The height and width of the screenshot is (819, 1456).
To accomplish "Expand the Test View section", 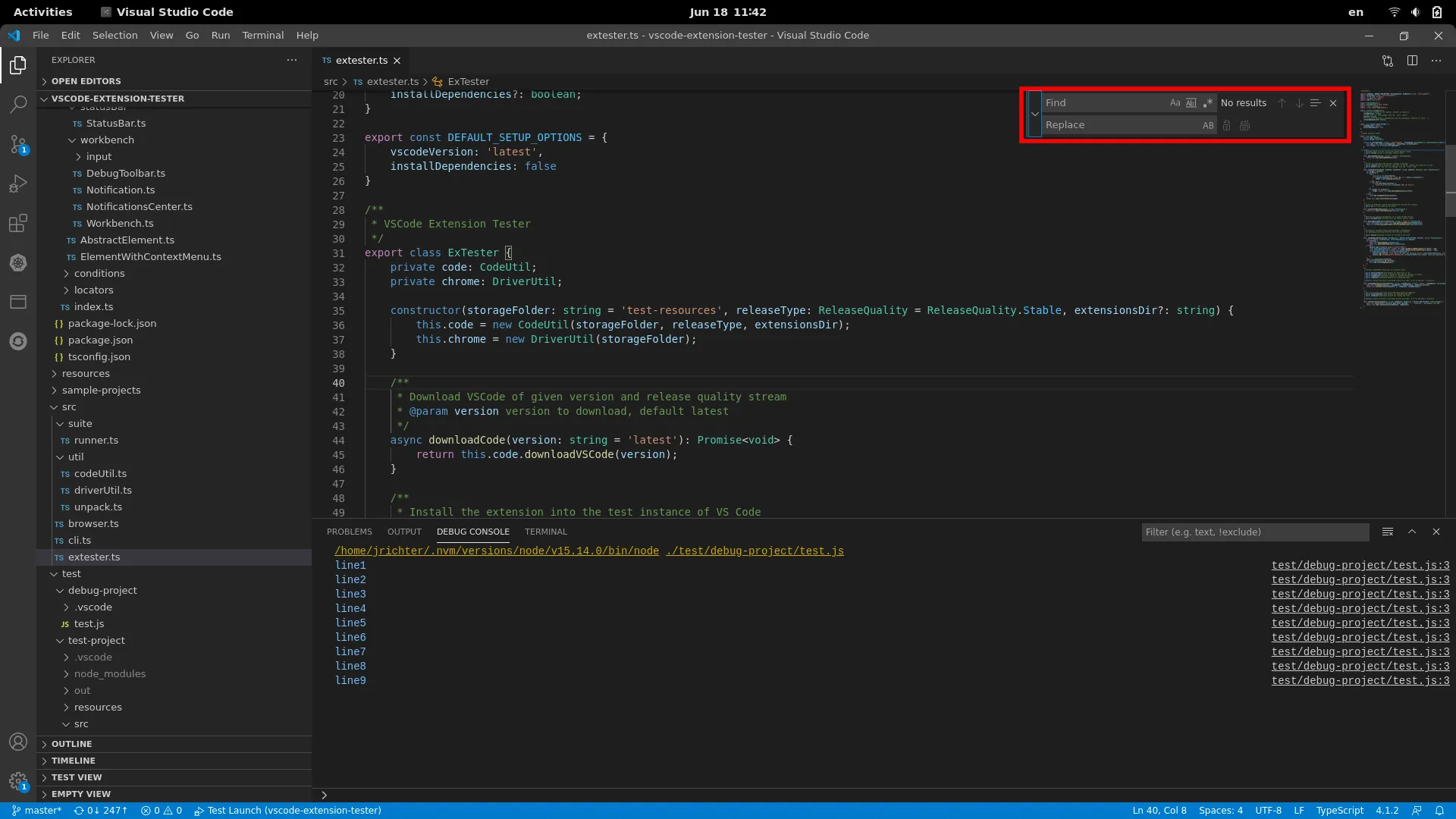I will click(x=174, y=778).
